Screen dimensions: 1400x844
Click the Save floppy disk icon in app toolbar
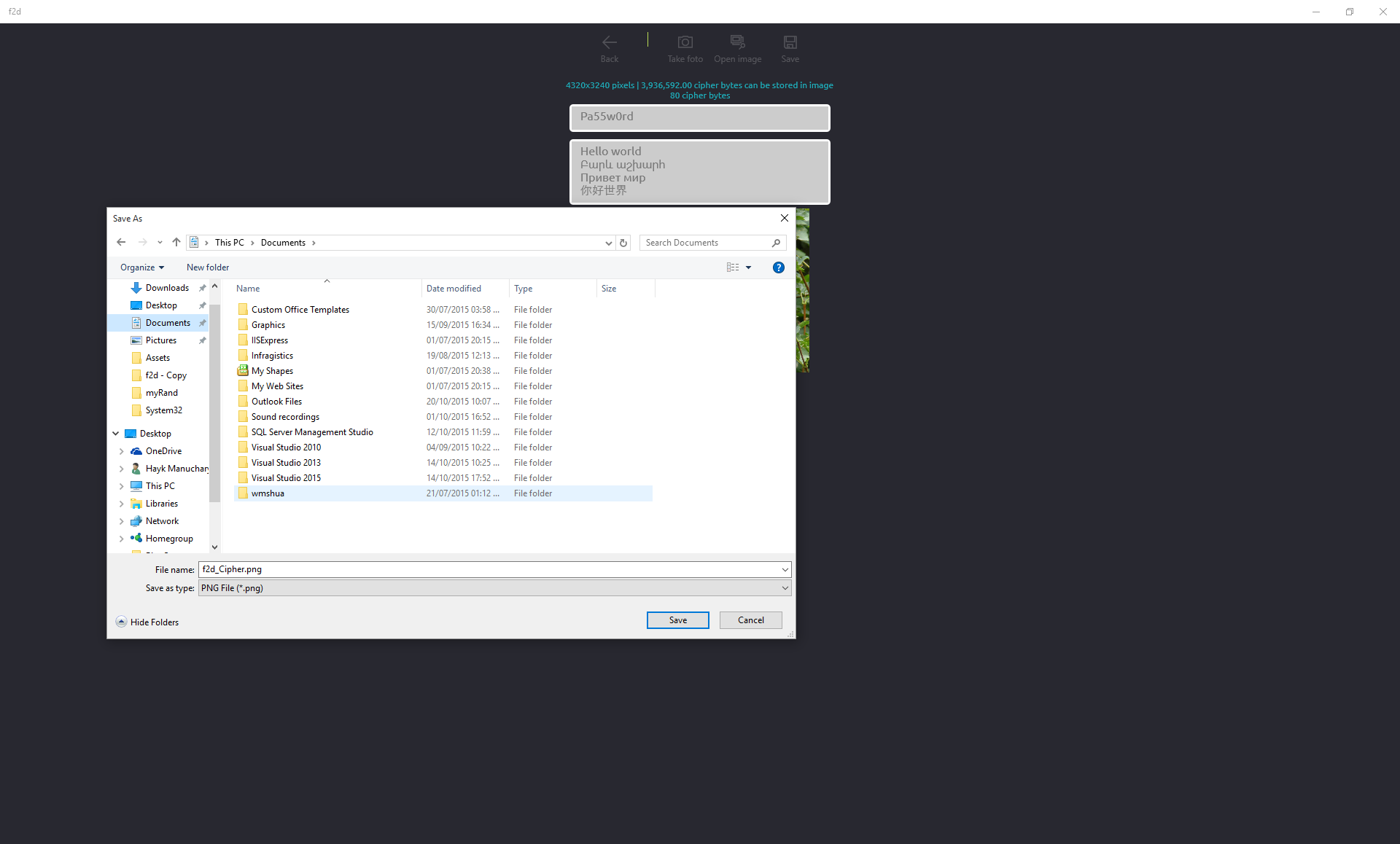click(790, 43)
